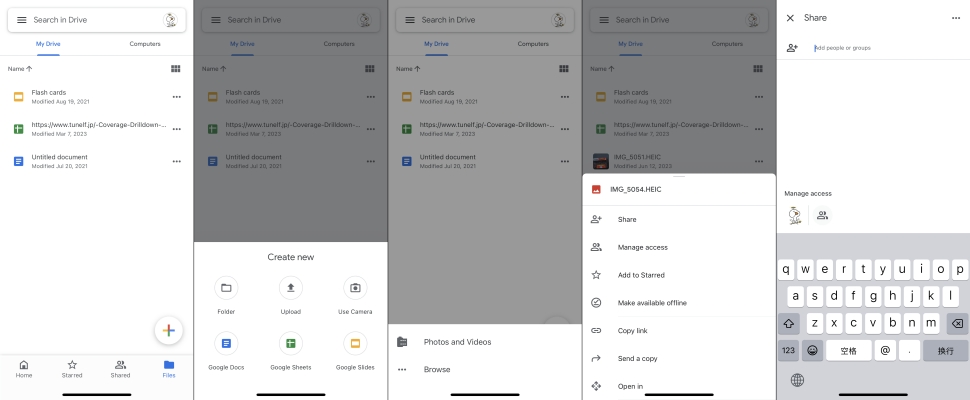Tap account avatar on screen with bottom navigation
This screenshot has height=400, width=970.
click(170, 20)
